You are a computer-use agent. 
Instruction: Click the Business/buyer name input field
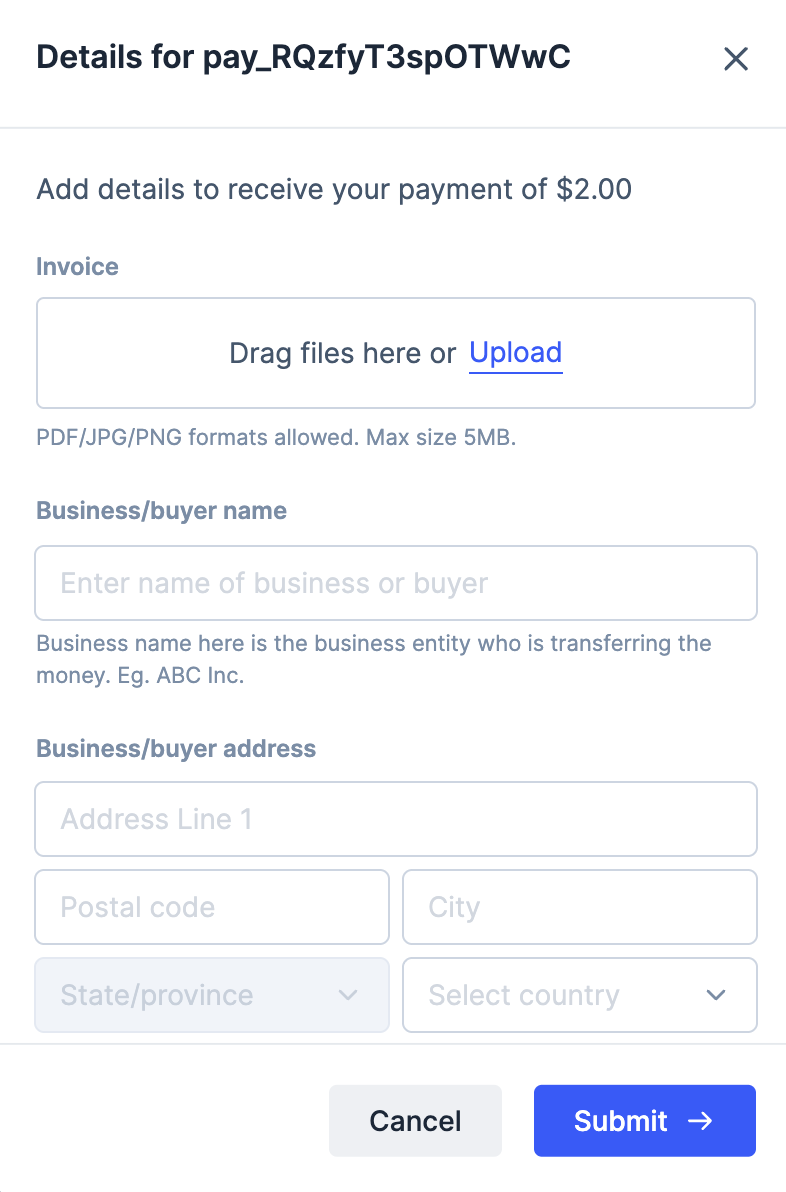tap(396, 582)
